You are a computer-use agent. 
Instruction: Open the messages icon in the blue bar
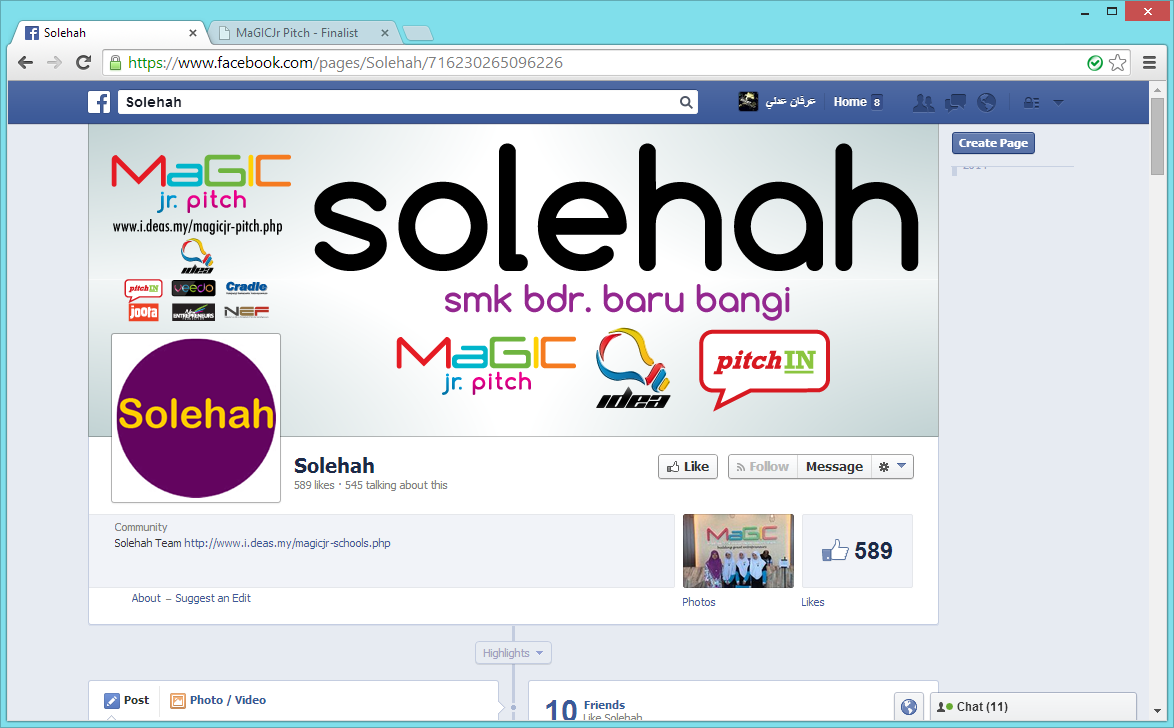(x=955, y=103)
